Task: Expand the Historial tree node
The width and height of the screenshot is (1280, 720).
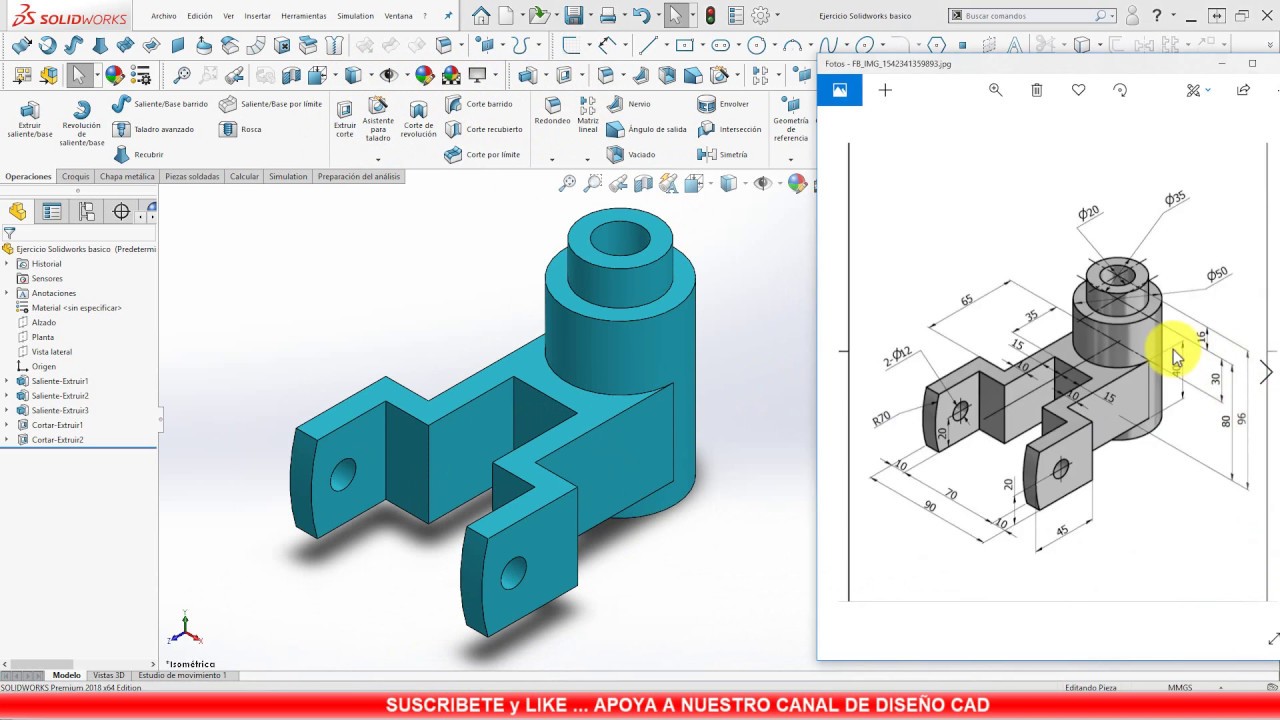Action: tap(7, 264)
